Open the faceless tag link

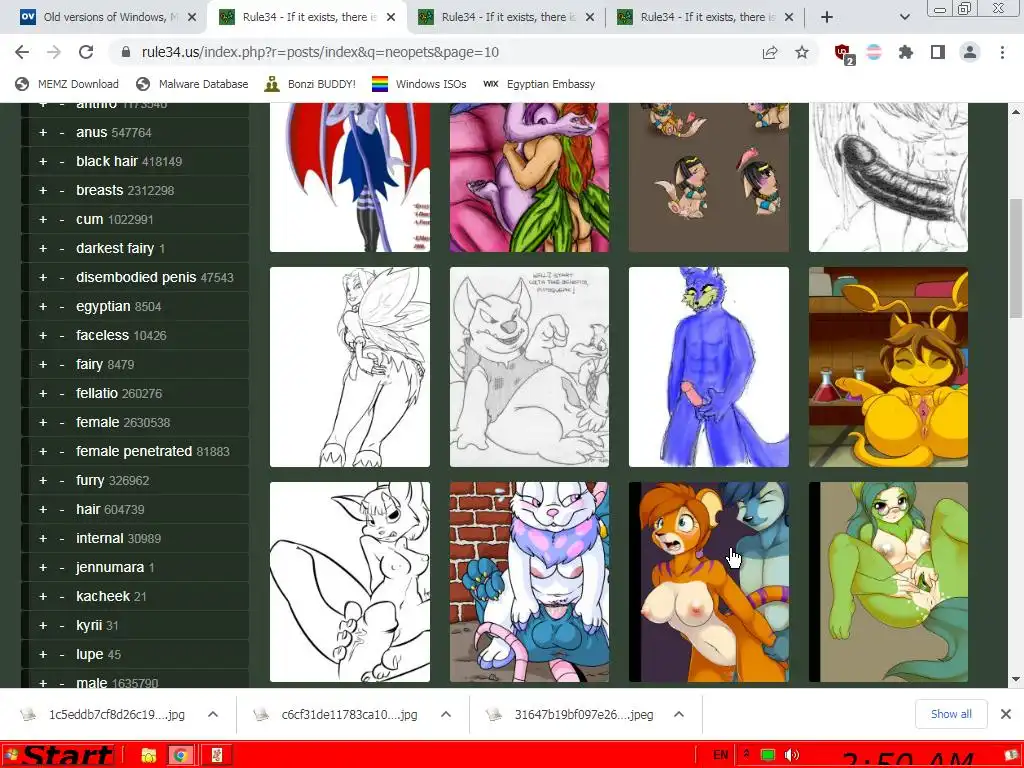[103, 335]
